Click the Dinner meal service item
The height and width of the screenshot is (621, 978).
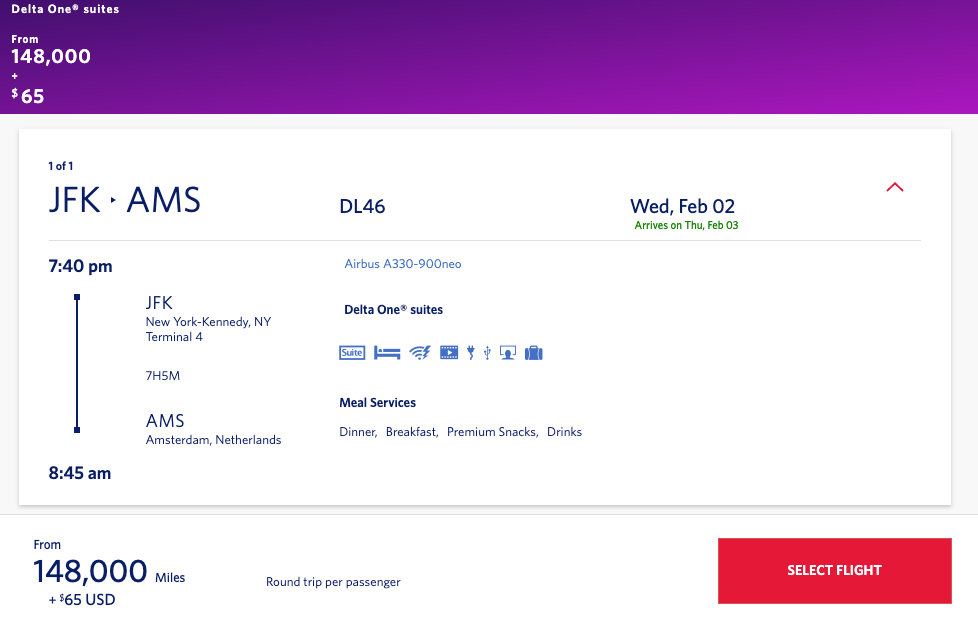[358, 432]
